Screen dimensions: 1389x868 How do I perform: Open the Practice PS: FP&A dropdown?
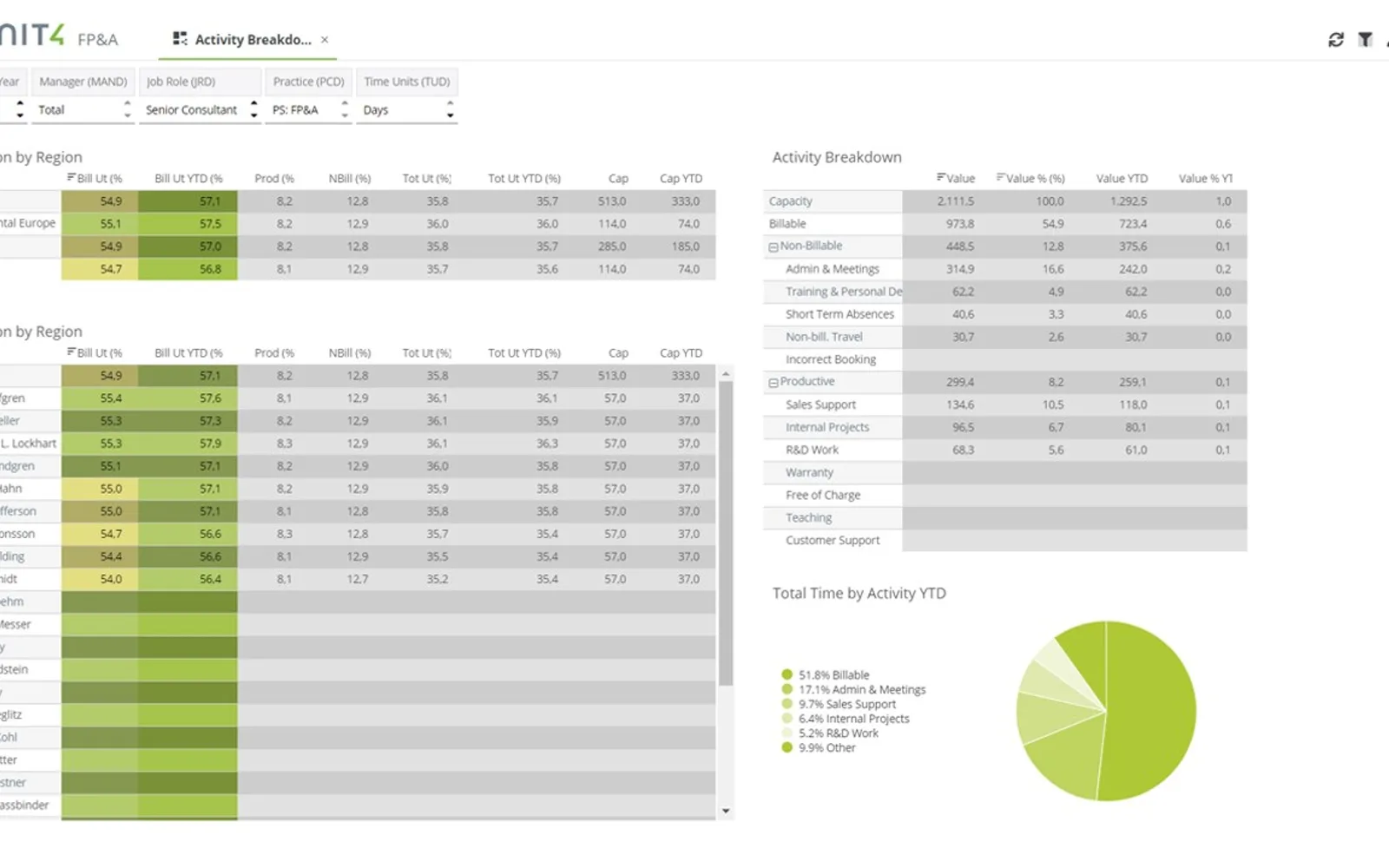point(309,109)
